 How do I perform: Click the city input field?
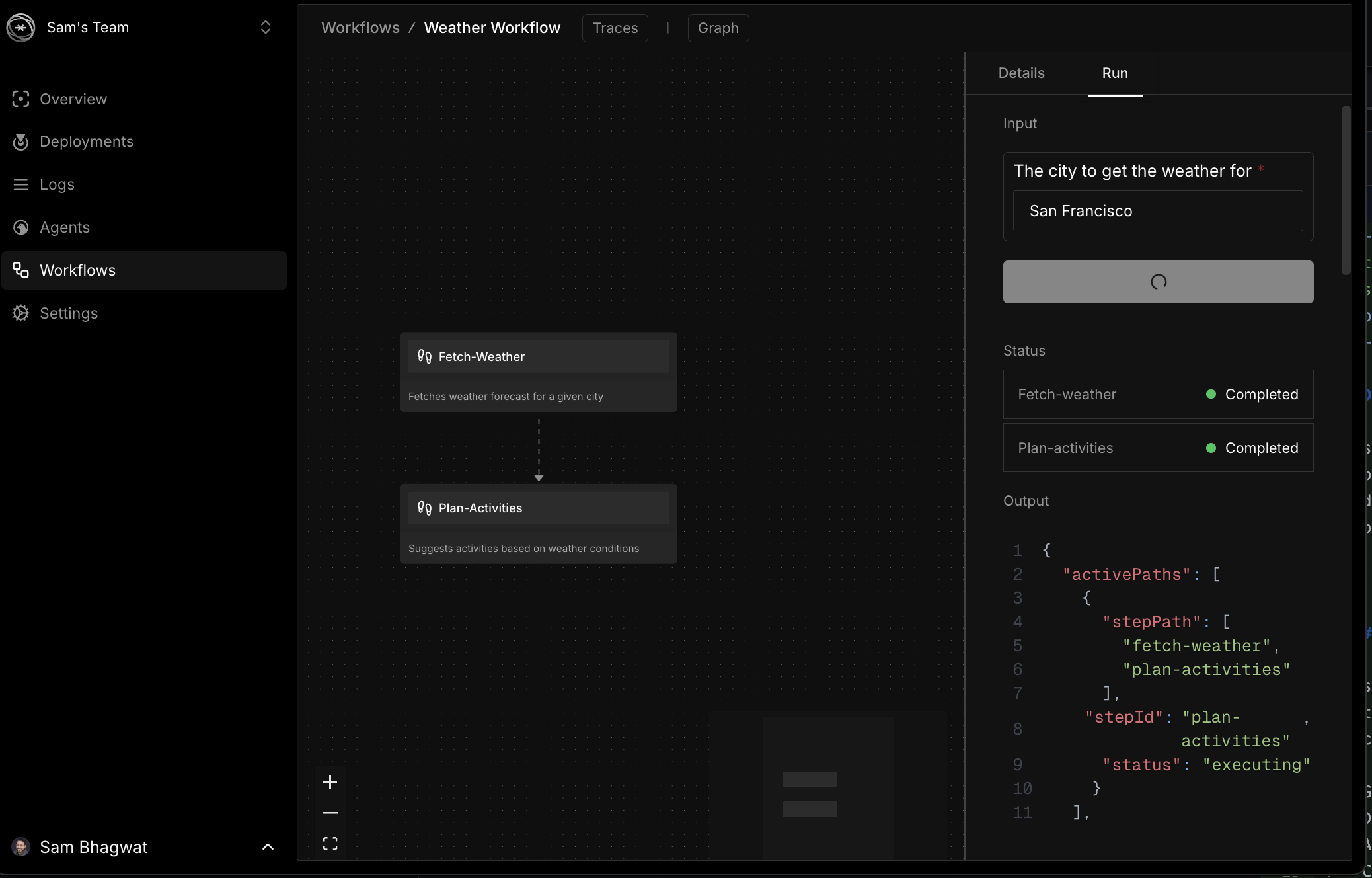[1157, 211]
